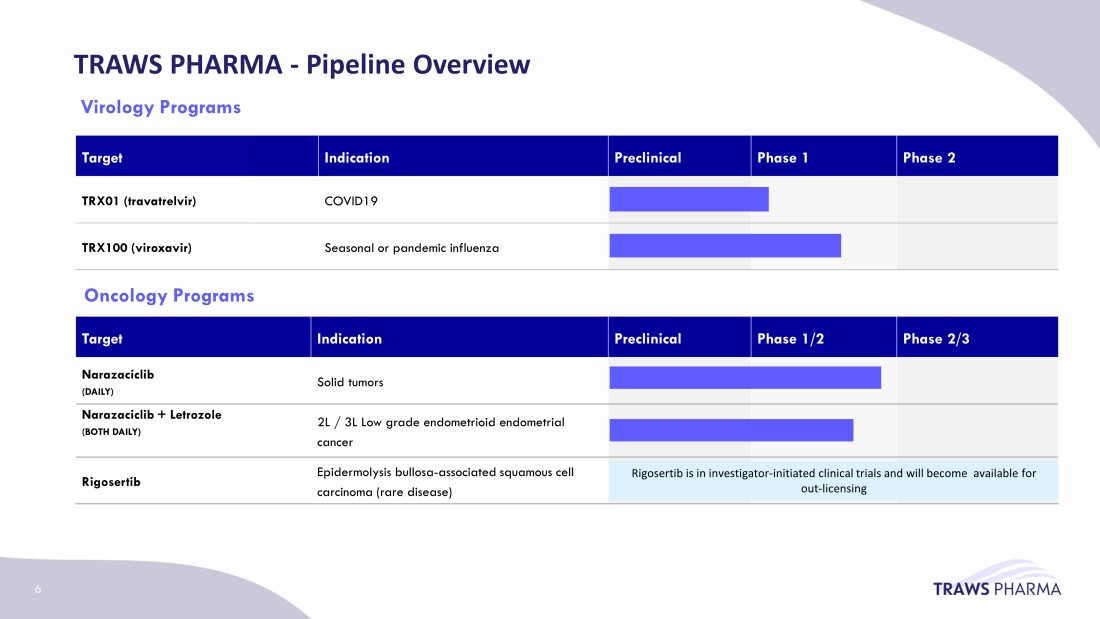
Task: Click the slide page number 6
Action: [x=38, y=589]
